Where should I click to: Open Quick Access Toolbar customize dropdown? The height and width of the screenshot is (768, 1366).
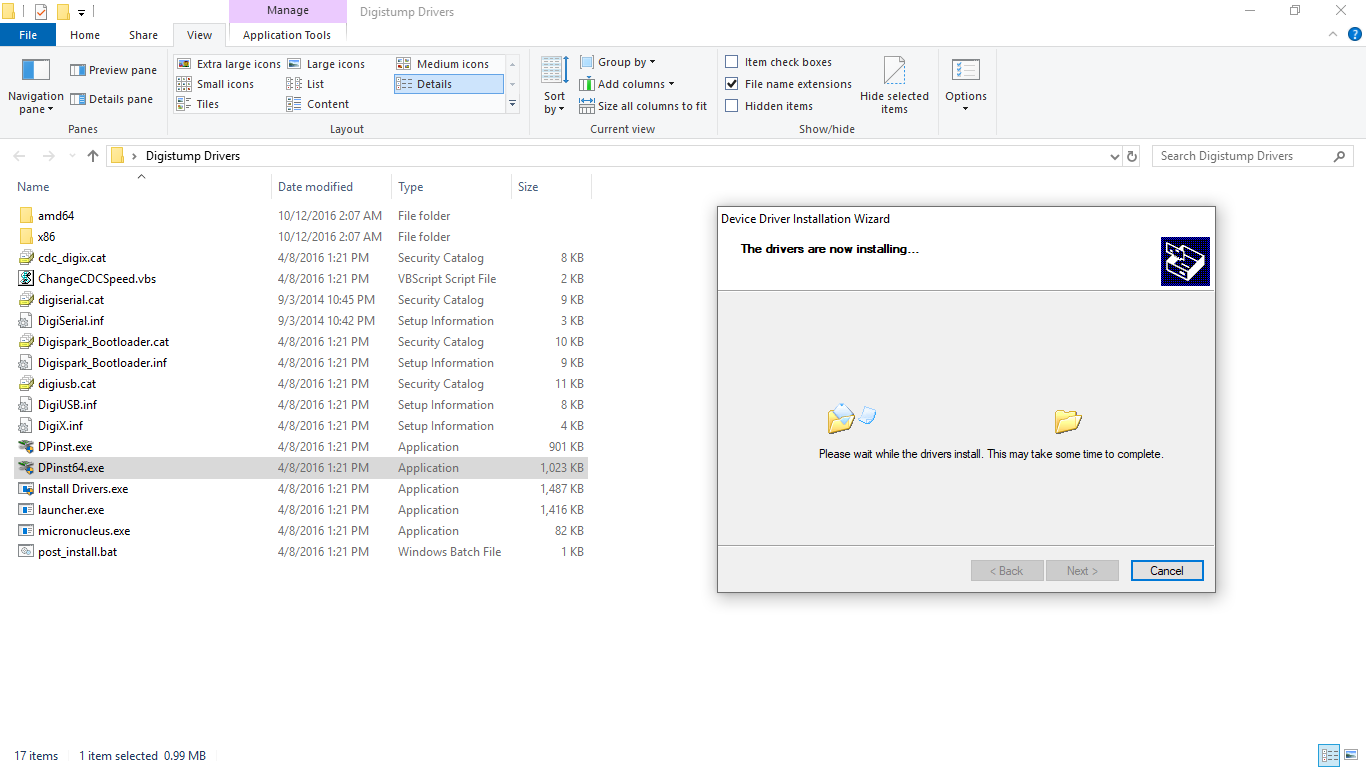tap(82, 12)
